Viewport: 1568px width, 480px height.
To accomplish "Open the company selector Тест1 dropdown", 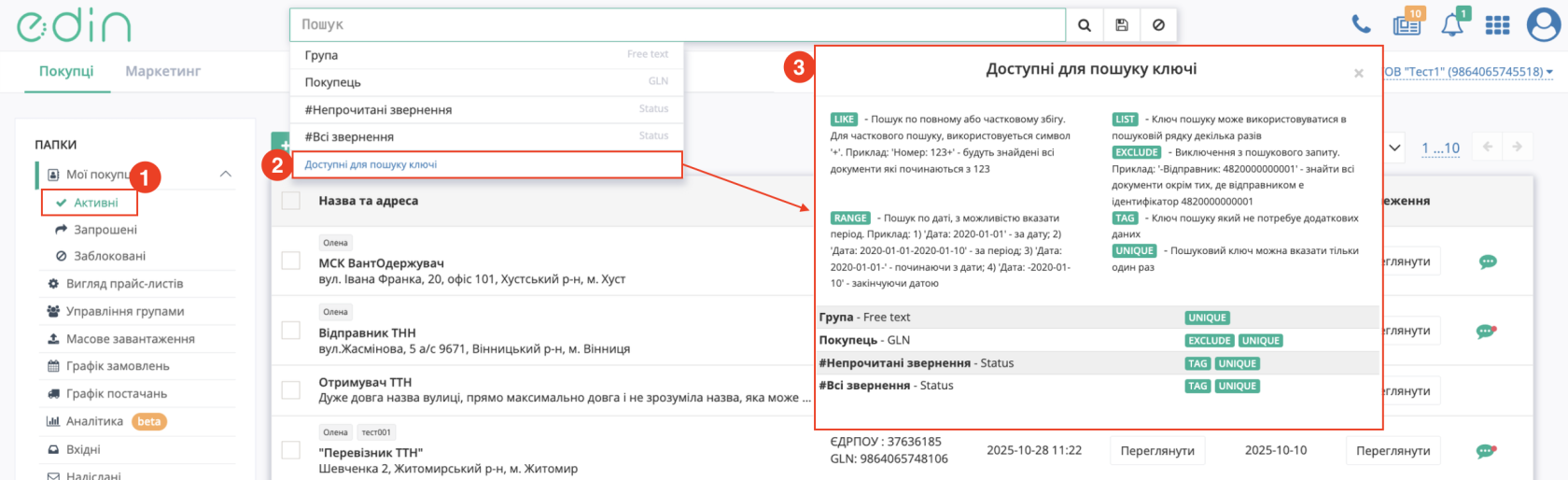I will pyautogui.click(x=1469, y=72).
